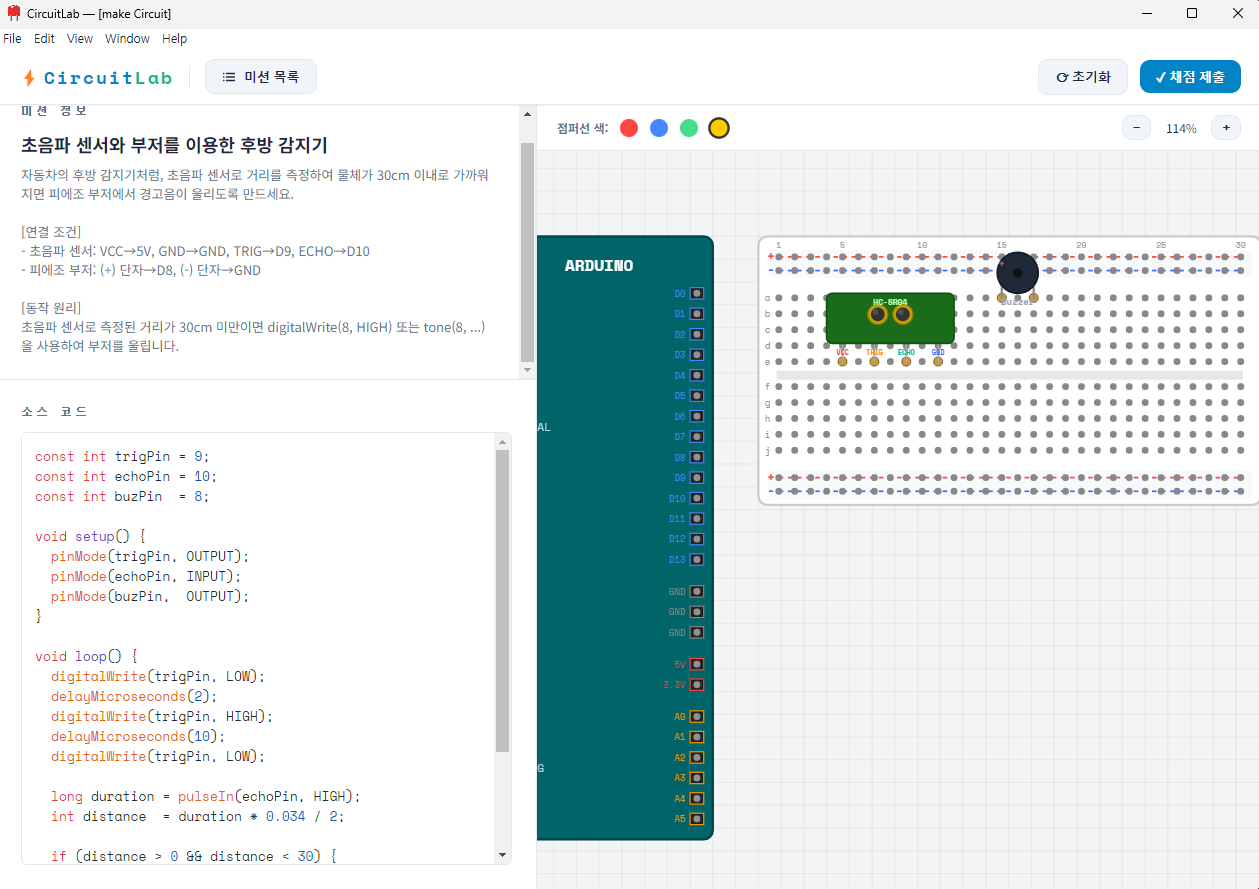
Task: Click the 114% zoom level text
Action: coord(1181,129)
